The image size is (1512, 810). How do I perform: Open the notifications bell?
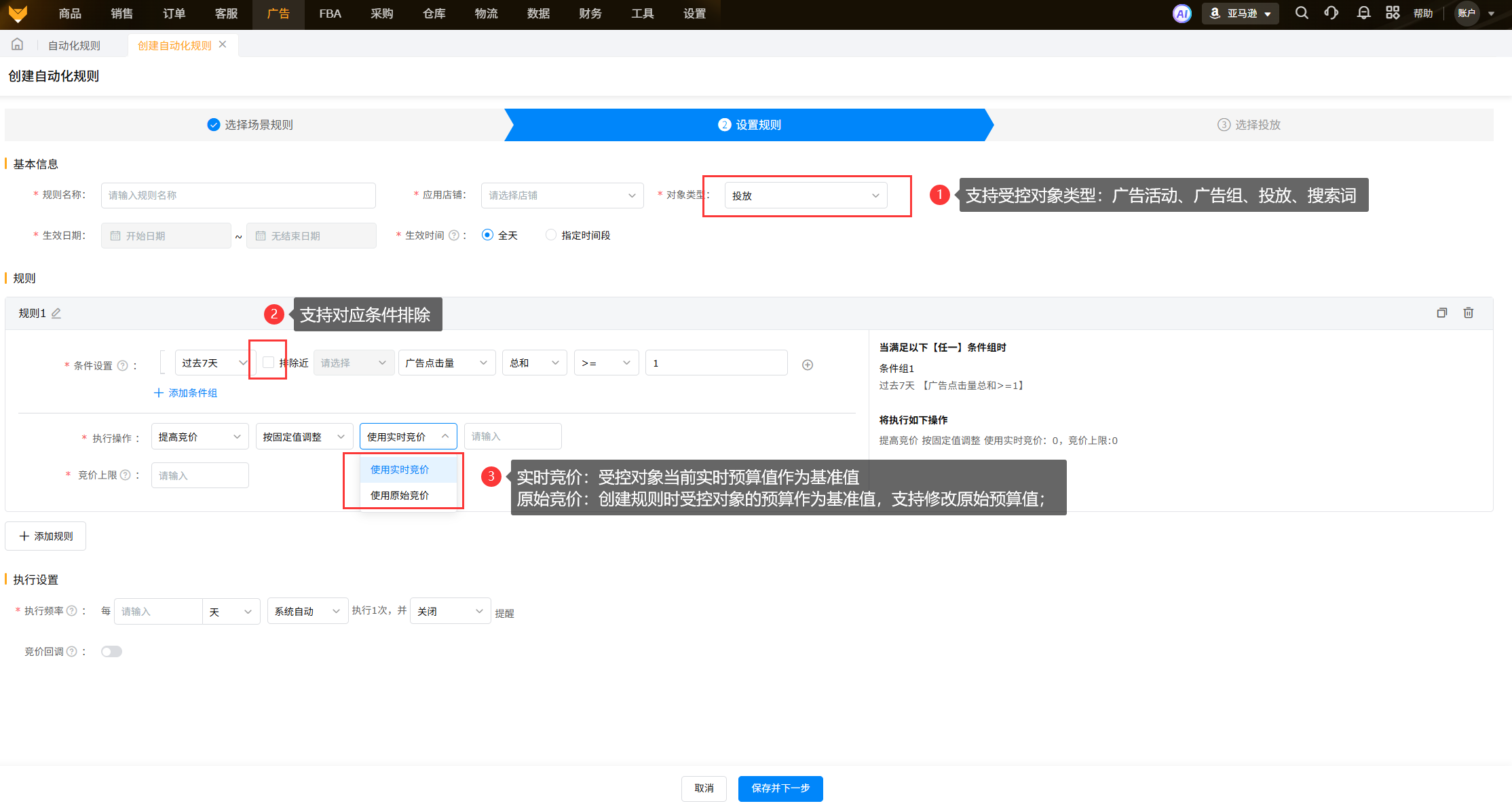(x=1363, y=13)
